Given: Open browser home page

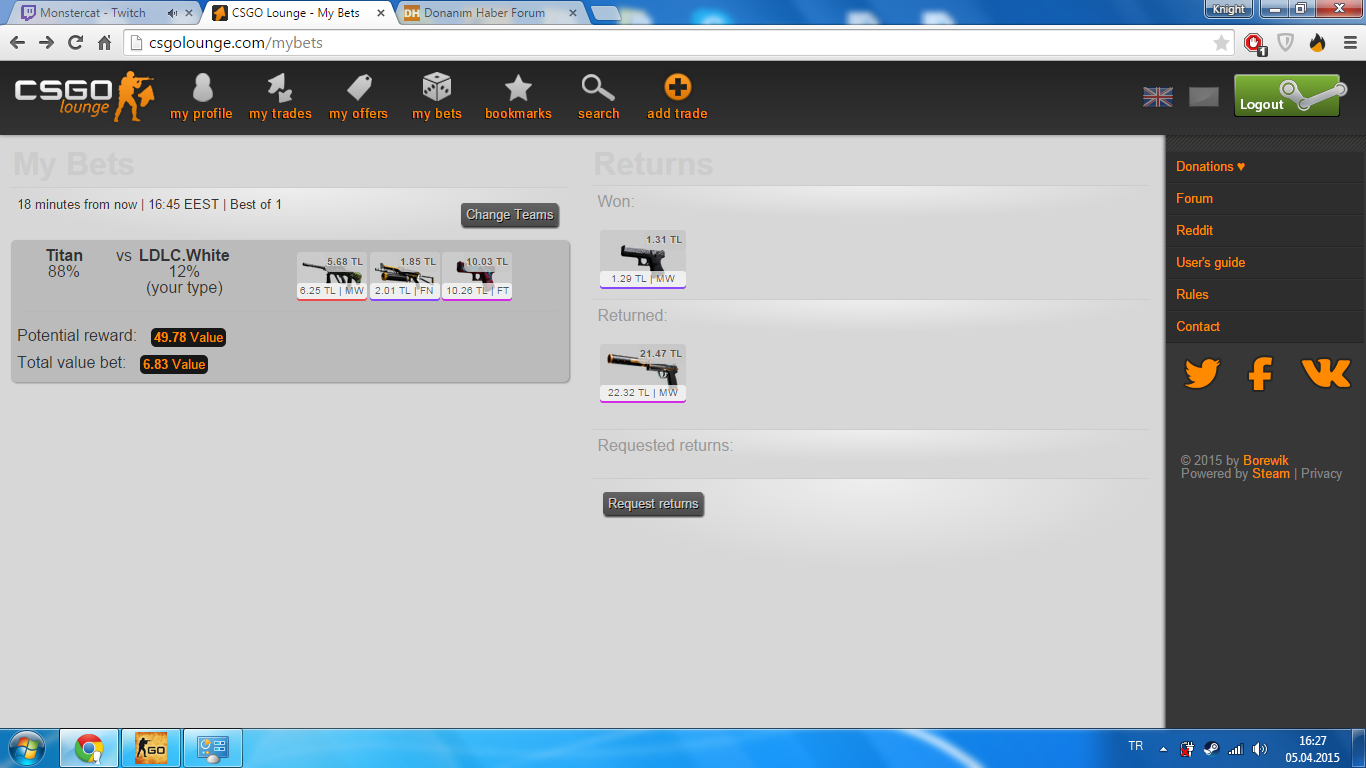Looking at the screenshot, I should coord(104,43).
